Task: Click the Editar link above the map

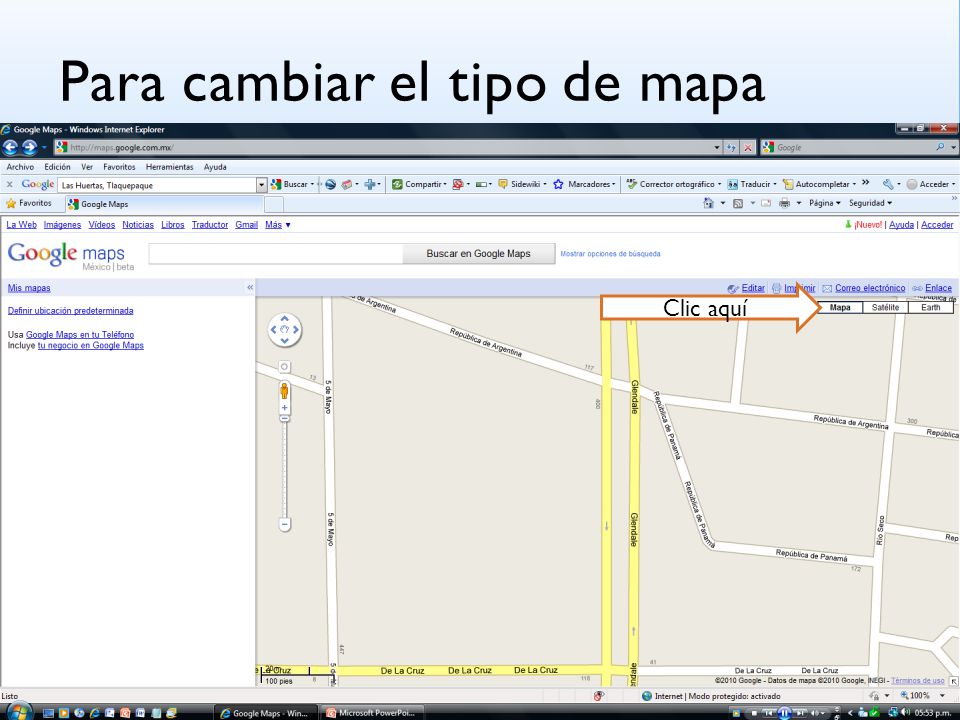Action: point(753,288)
